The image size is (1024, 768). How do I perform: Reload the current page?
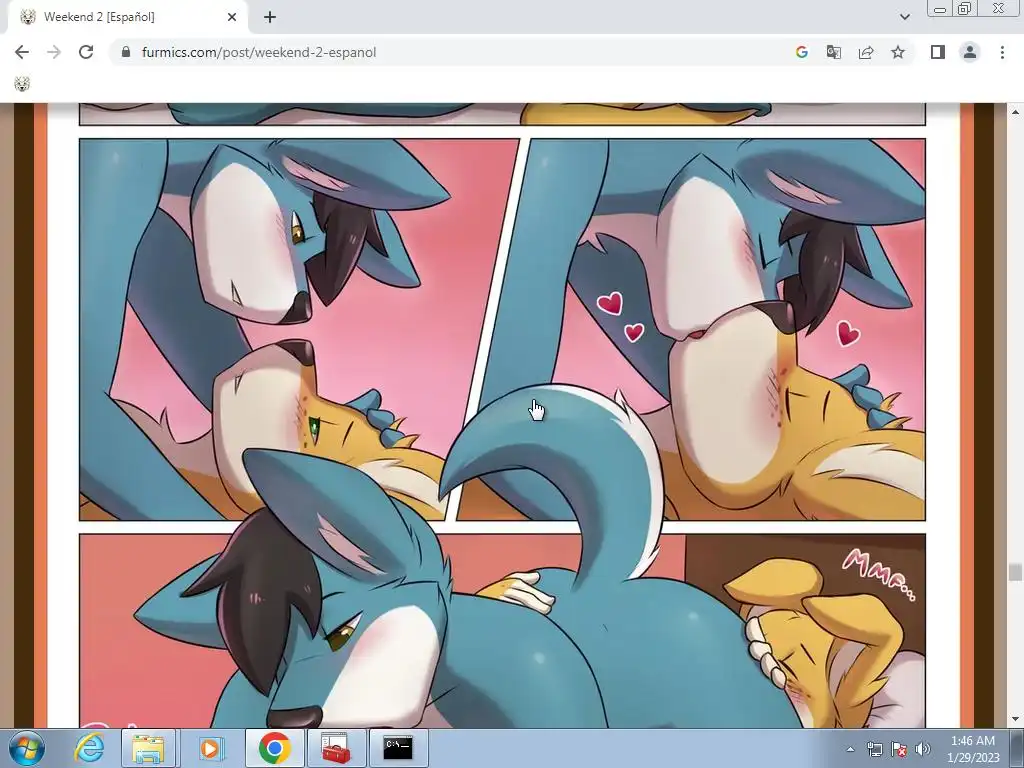coord(86,52)
